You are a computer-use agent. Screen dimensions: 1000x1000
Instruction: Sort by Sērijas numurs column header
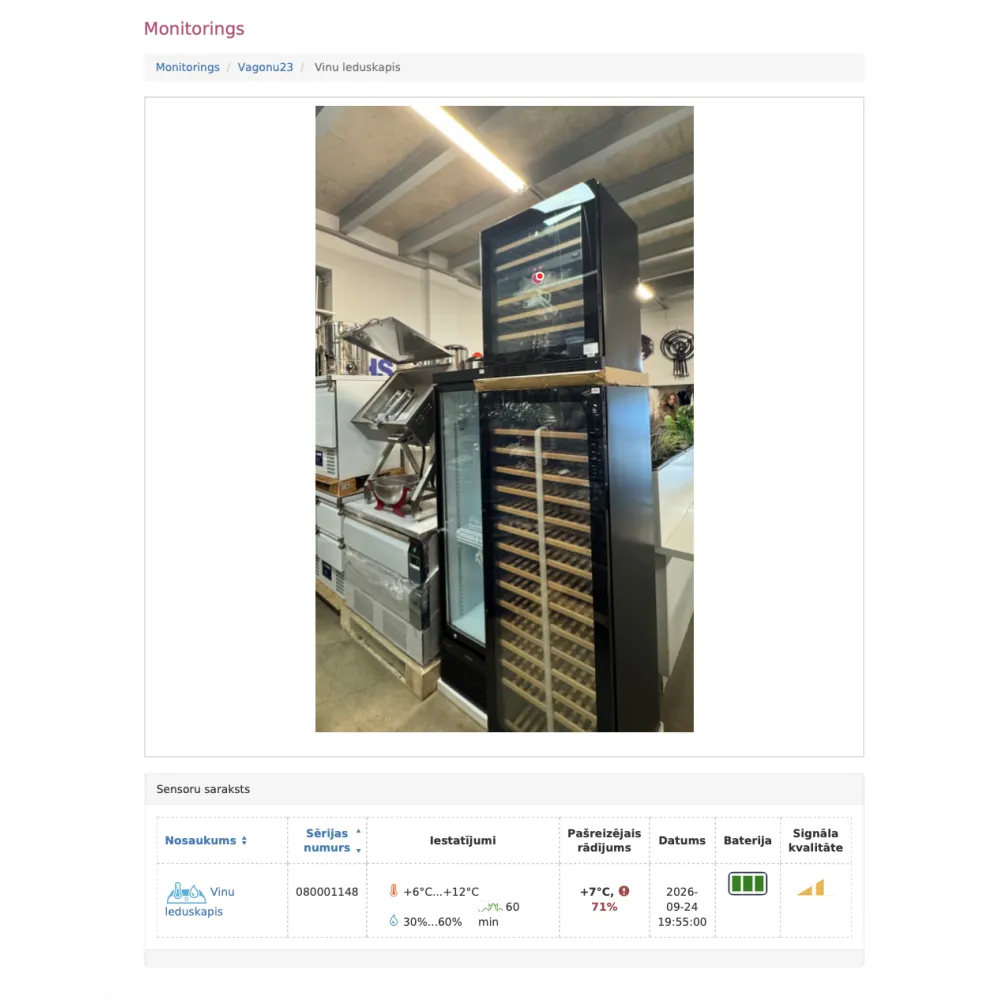coord(327,841)
